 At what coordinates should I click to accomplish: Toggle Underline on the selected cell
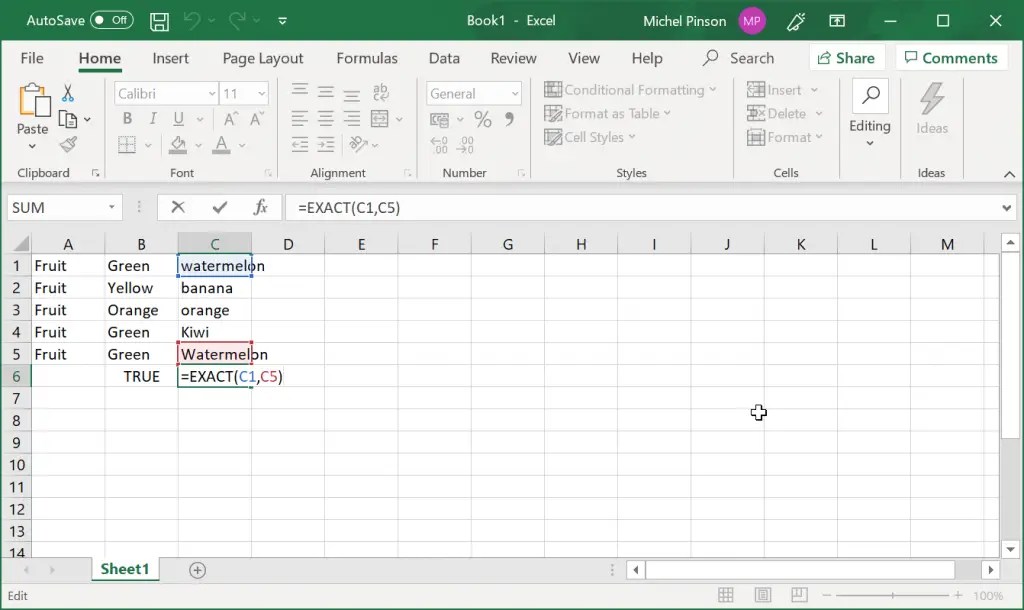(178, 118)
